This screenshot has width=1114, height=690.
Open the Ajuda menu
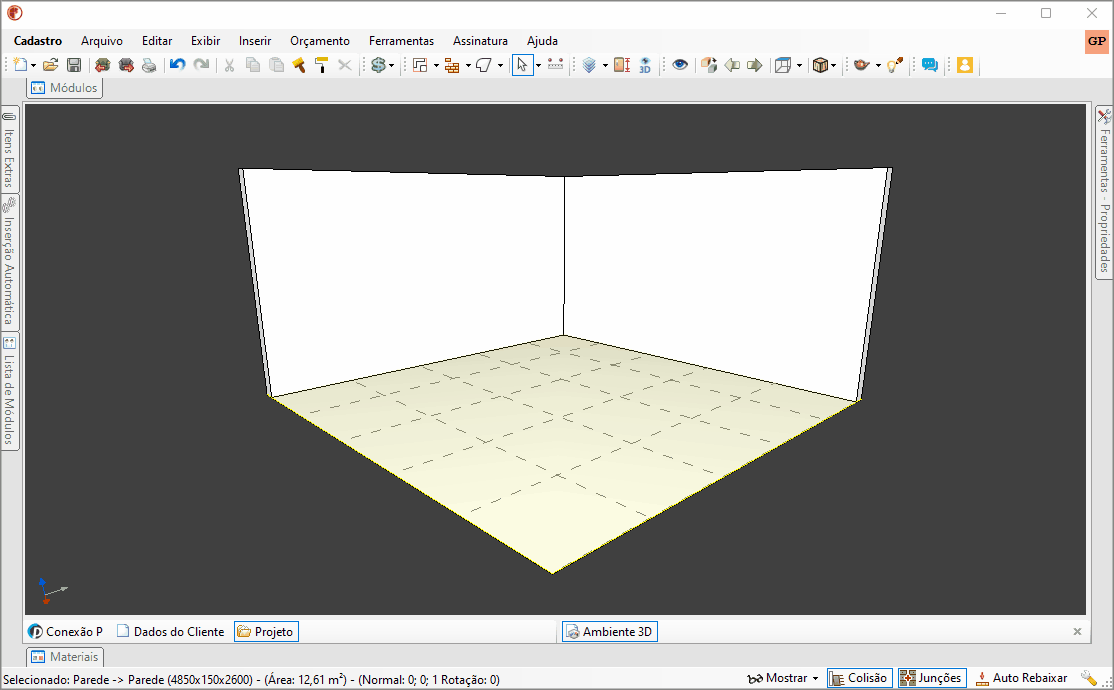pos(542,41)
